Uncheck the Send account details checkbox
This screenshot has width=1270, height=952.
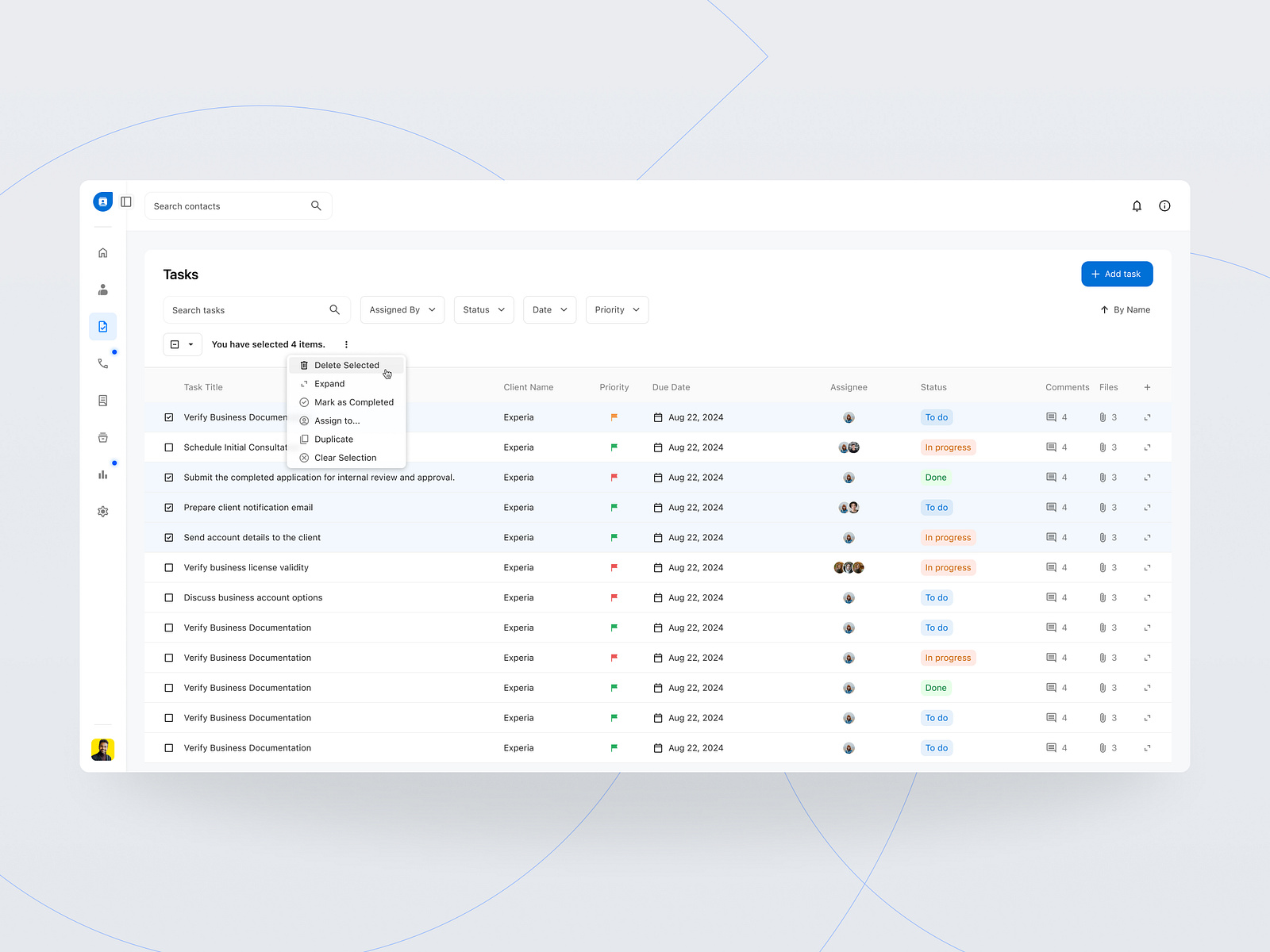click(x=168, y=537)
